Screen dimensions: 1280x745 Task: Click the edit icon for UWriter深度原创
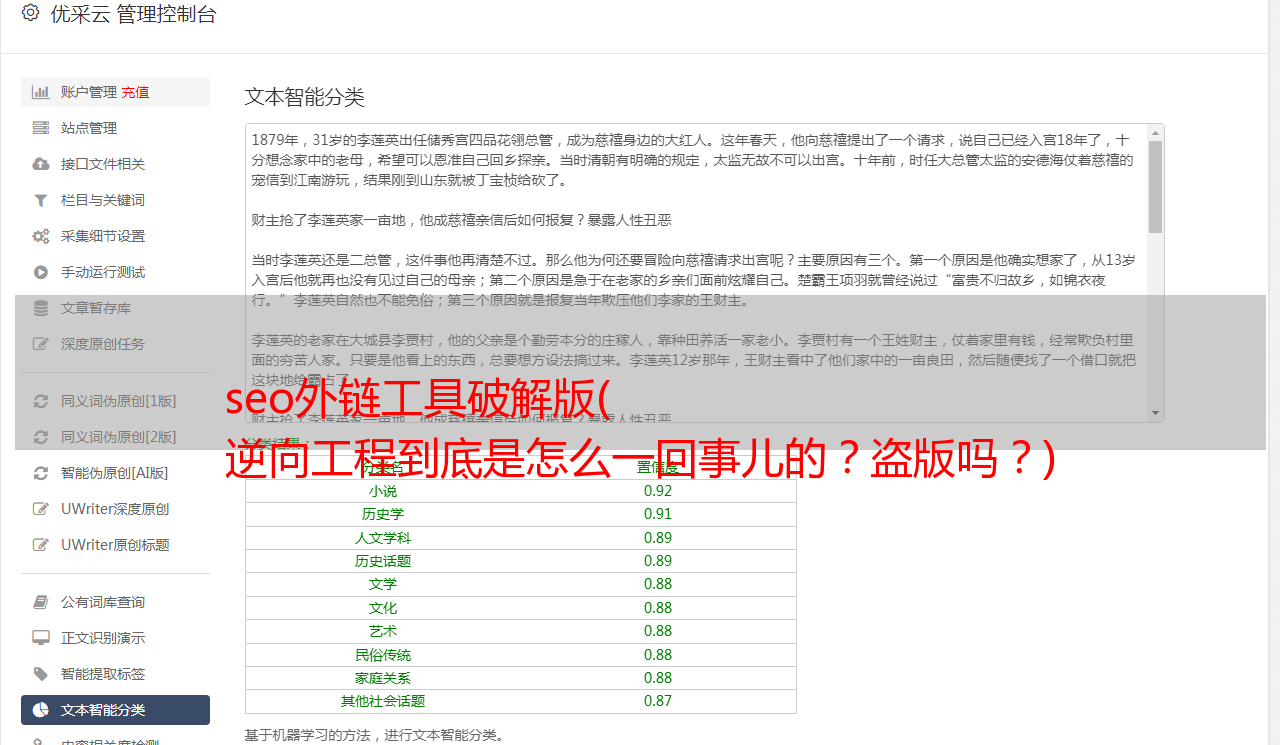click(x=41, y=509)
